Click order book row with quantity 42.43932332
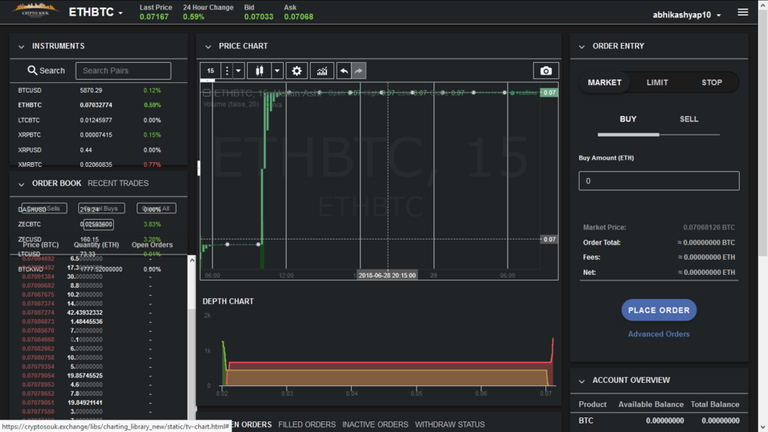 coord(98,312)
